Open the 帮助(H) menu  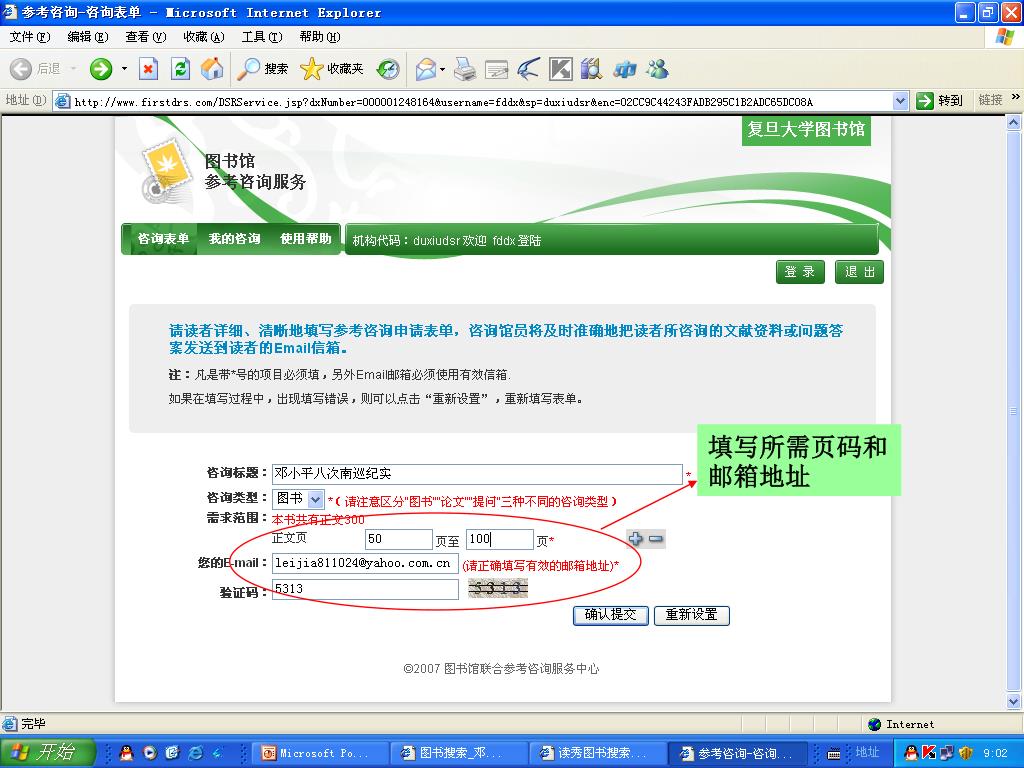click(320, 37)
